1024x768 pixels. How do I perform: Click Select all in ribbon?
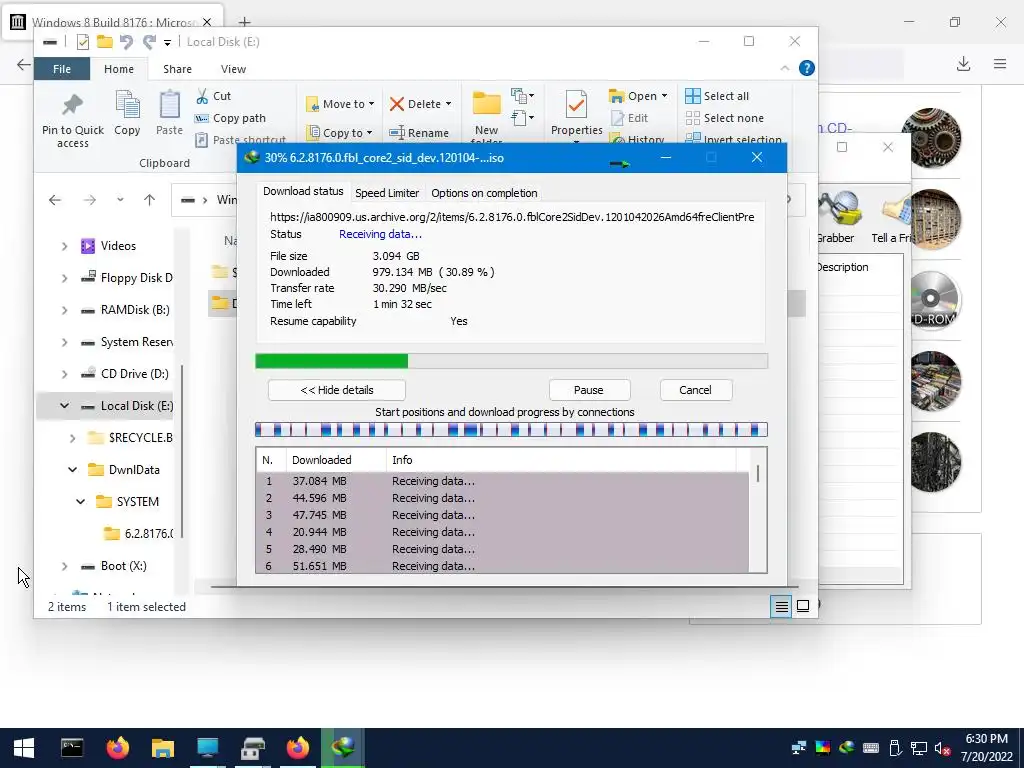point(717,96)
